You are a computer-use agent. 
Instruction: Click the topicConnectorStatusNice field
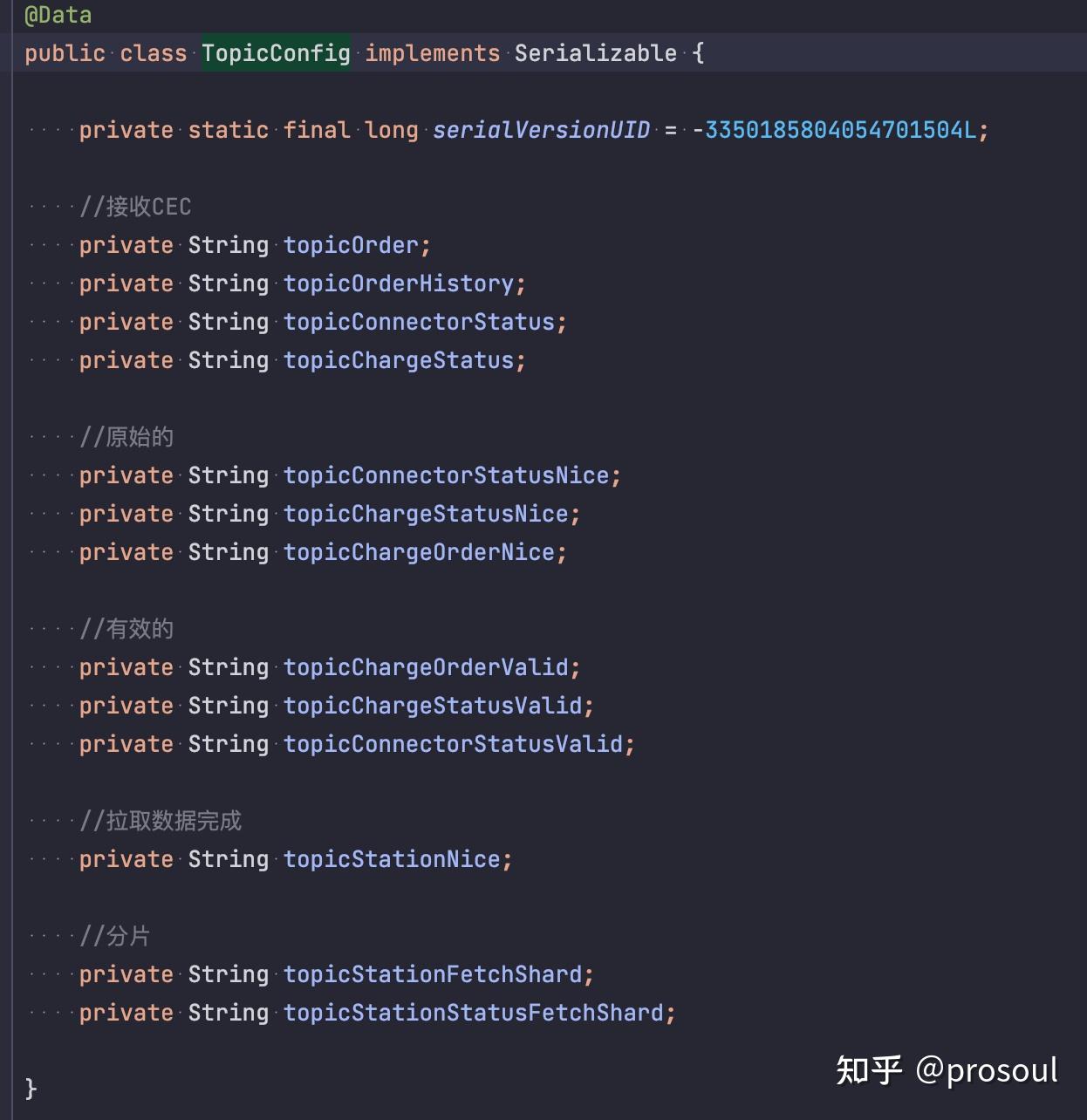446,475
